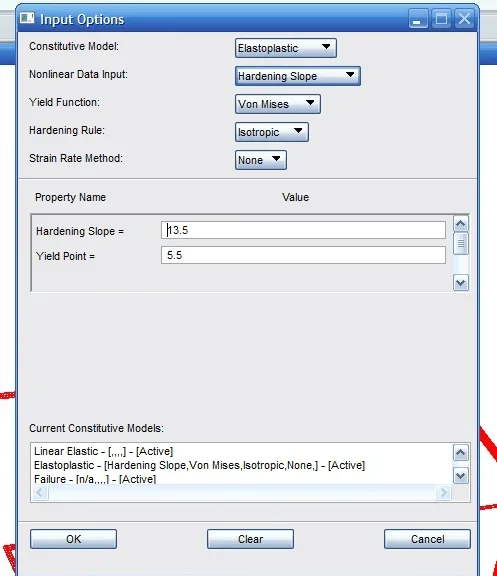This screenshot has width=497, height=576.
Task: Expand the Nonlinear Data Input dropdown
Action: [298, 76]
